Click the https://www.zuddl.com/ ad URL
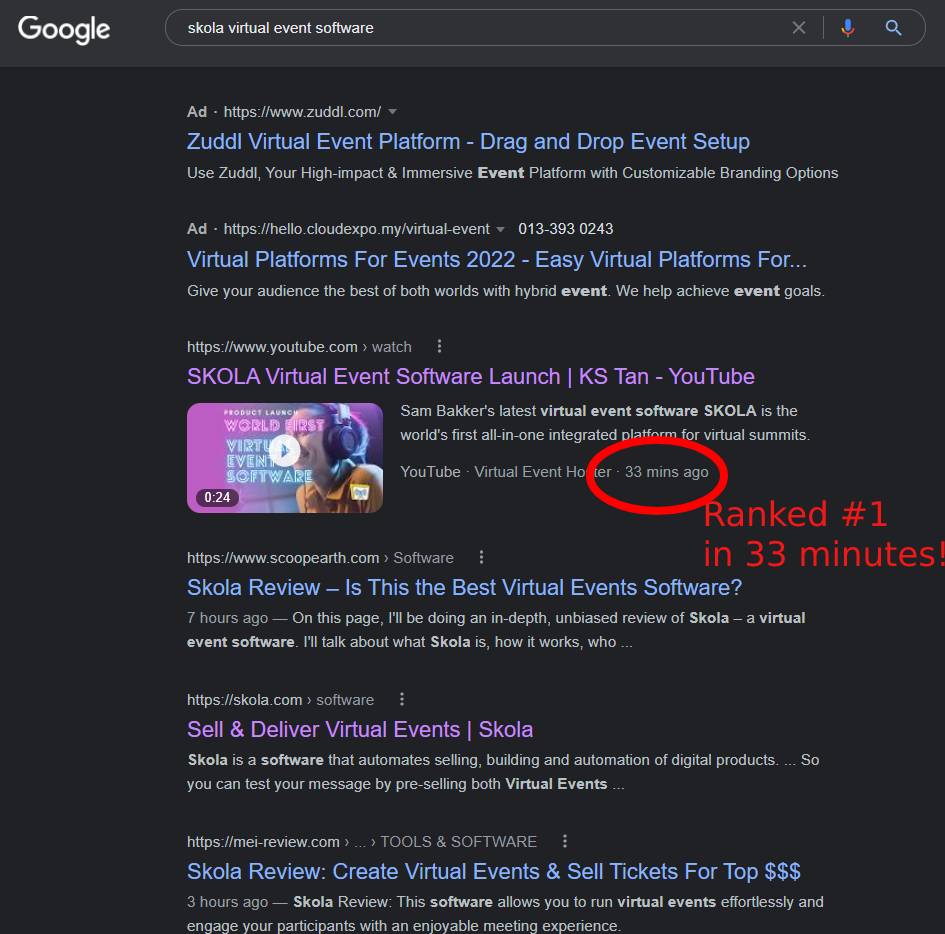945x934 pixels. coord(302,112)
